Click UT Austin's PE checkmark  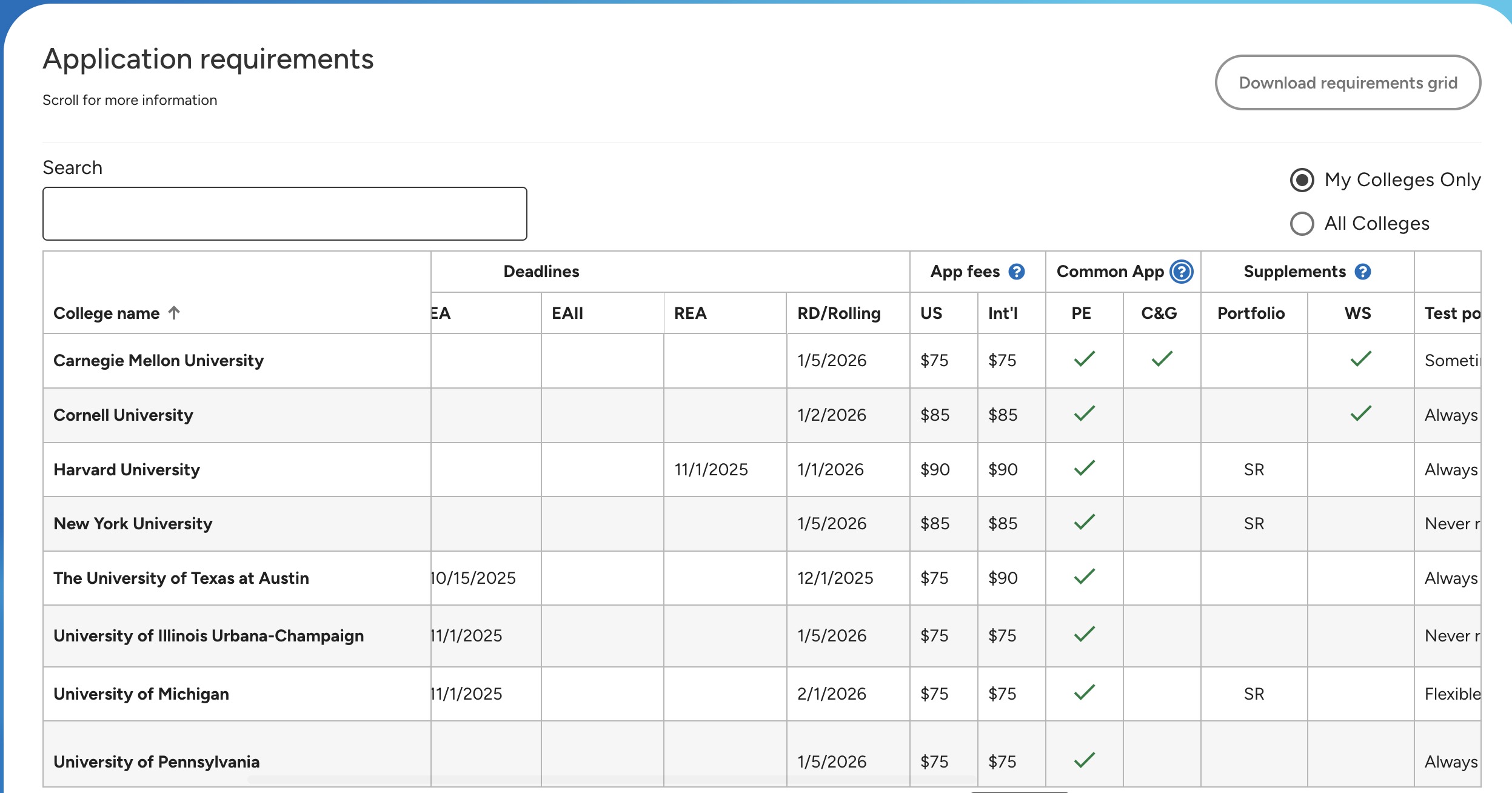click(1085, 577)
